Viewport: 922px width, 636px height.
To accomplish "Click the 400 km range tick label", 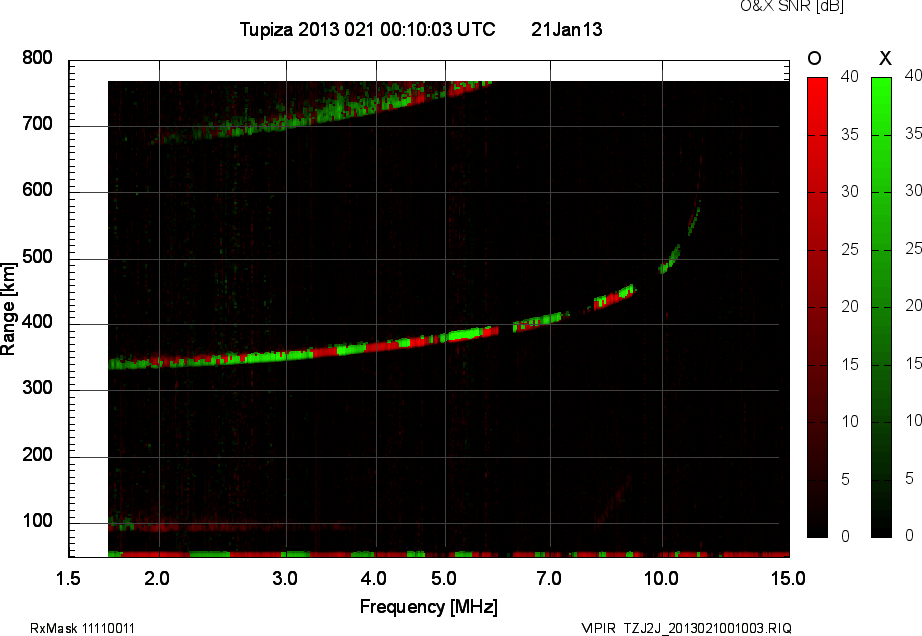I will pos(38,322).
